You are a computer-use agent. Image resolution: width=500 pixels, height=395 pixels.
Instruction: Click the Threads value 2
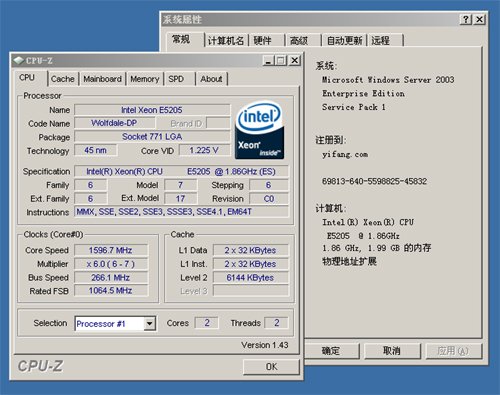point(277,323)
